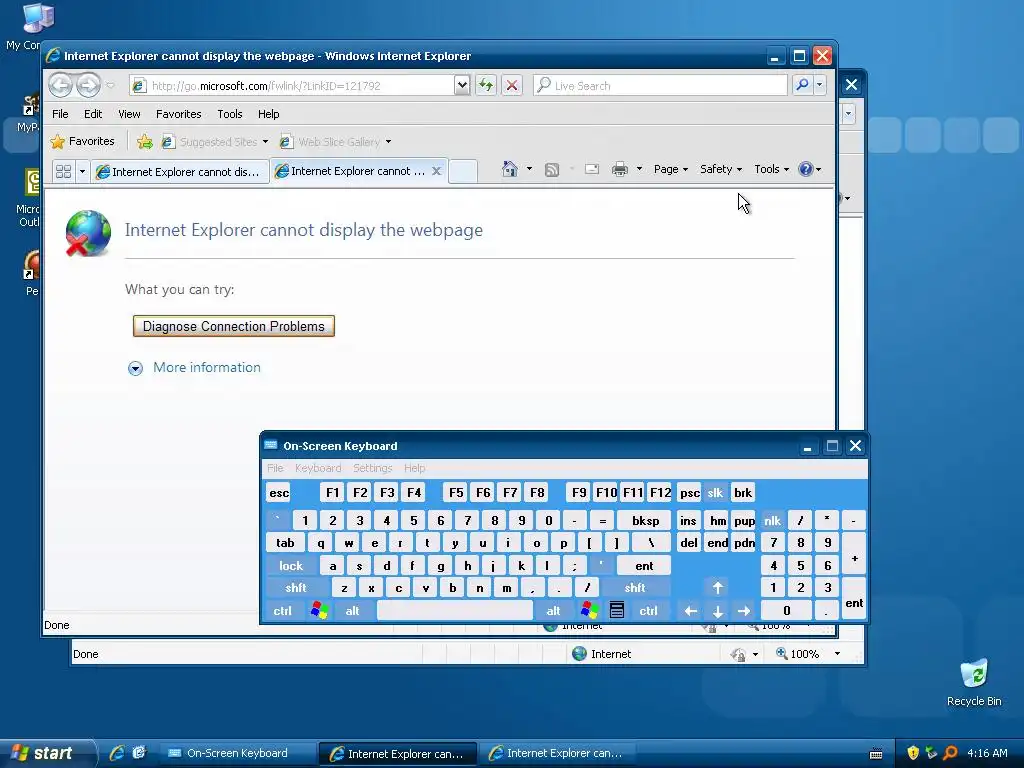
Task: Open a new blank tab
Action: 463,172
